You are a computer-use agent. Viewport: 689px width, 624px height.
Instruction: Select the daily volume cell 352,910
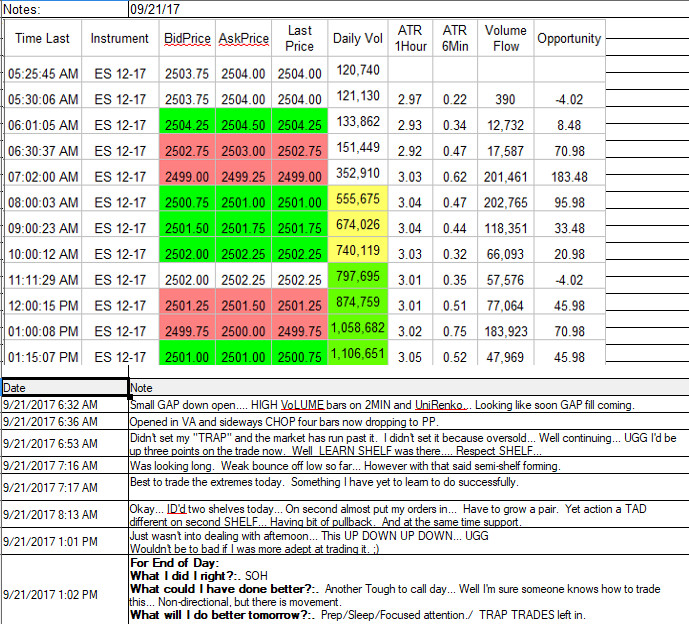(x=358, y=173)
